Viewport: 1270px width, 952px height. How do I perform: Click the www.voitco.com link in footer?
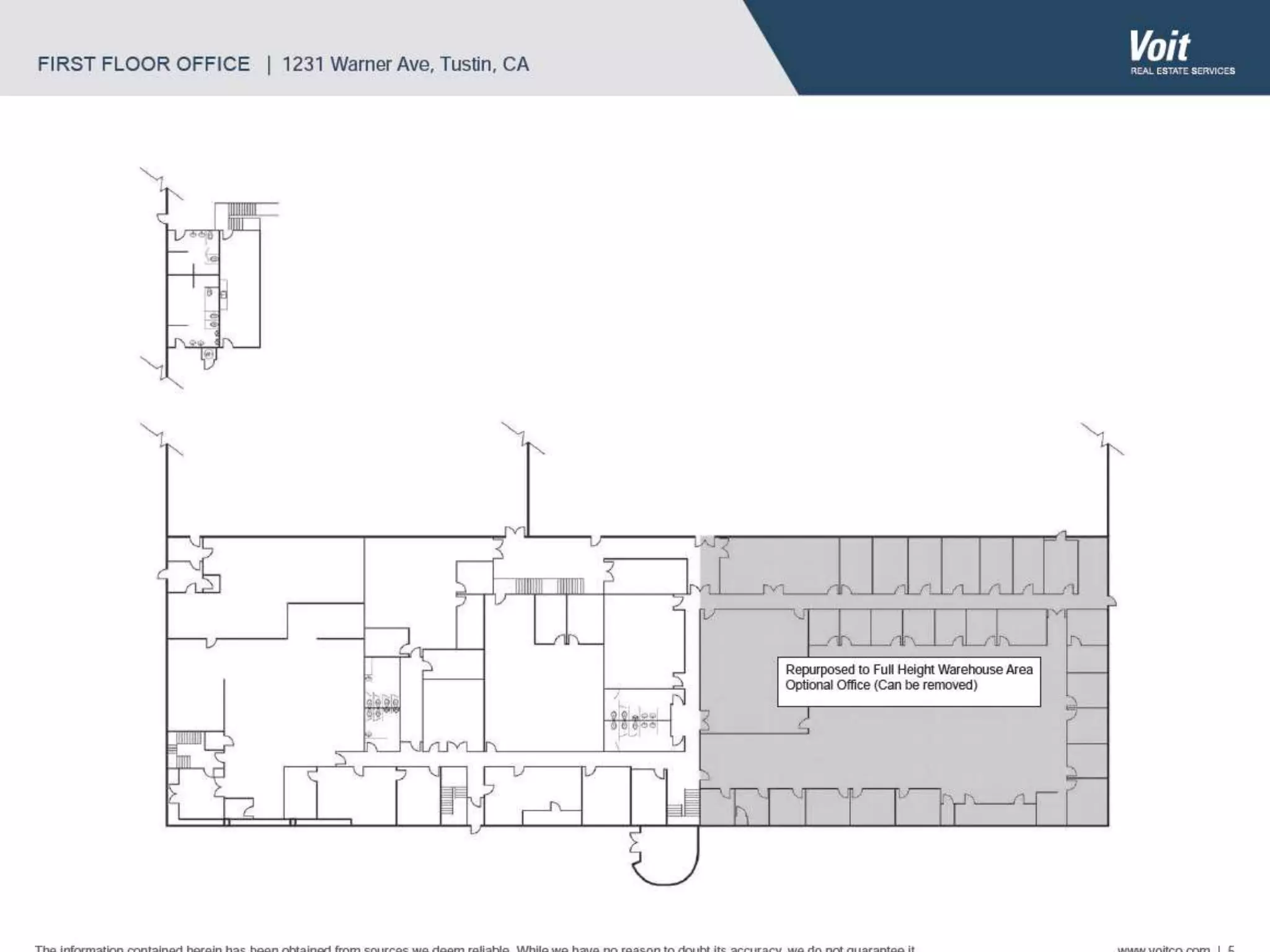point(1163,948)
